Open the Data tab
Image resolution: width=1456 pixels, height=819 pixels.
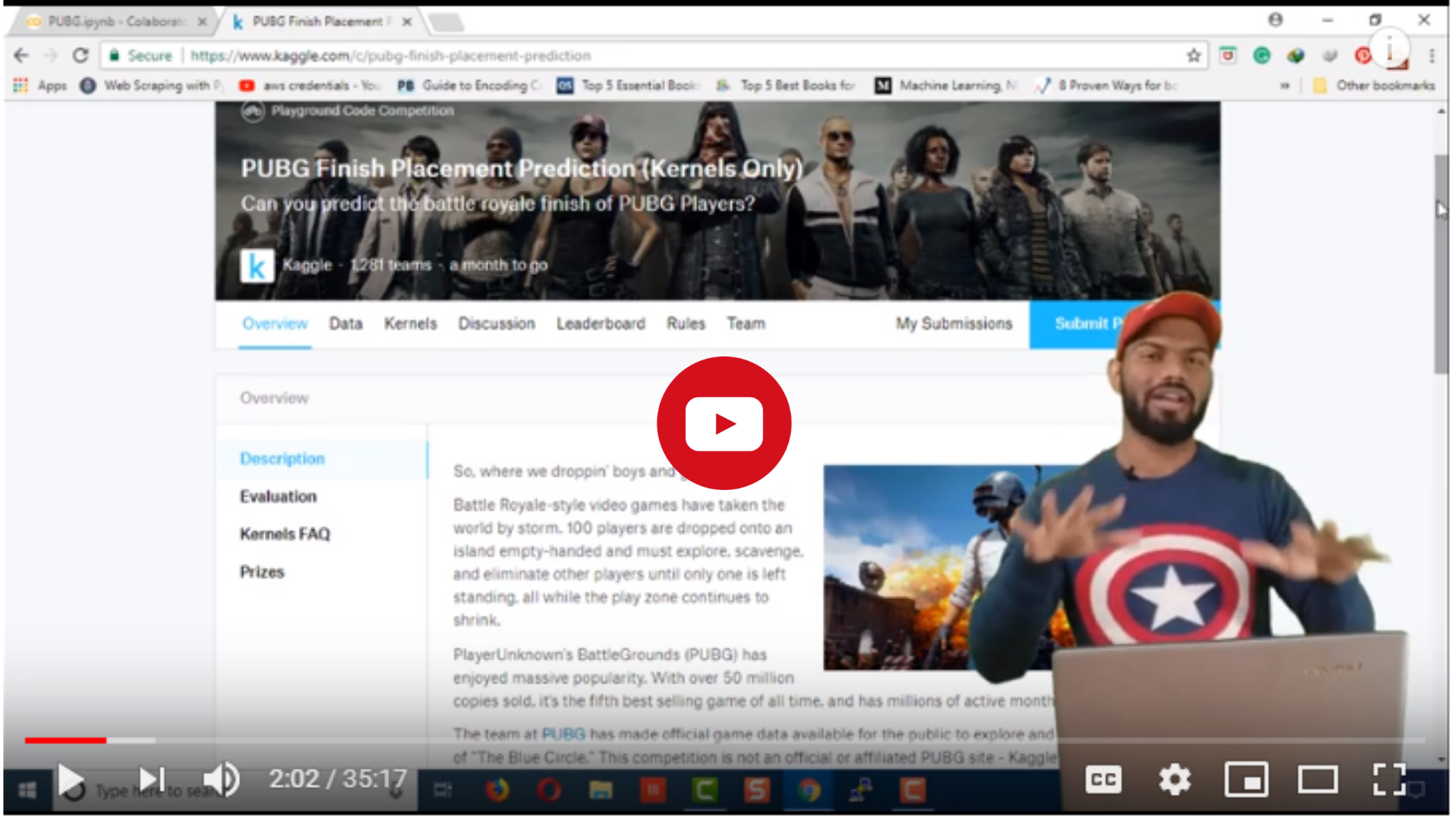pos(345,324)
